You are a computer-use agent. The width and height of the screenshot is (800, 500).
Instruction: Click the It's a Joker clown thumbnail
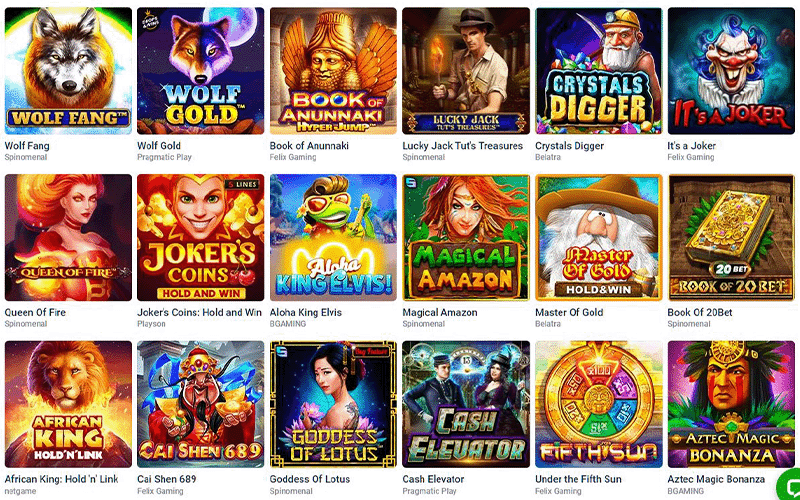pyautogui.click(x=731, y=71)
